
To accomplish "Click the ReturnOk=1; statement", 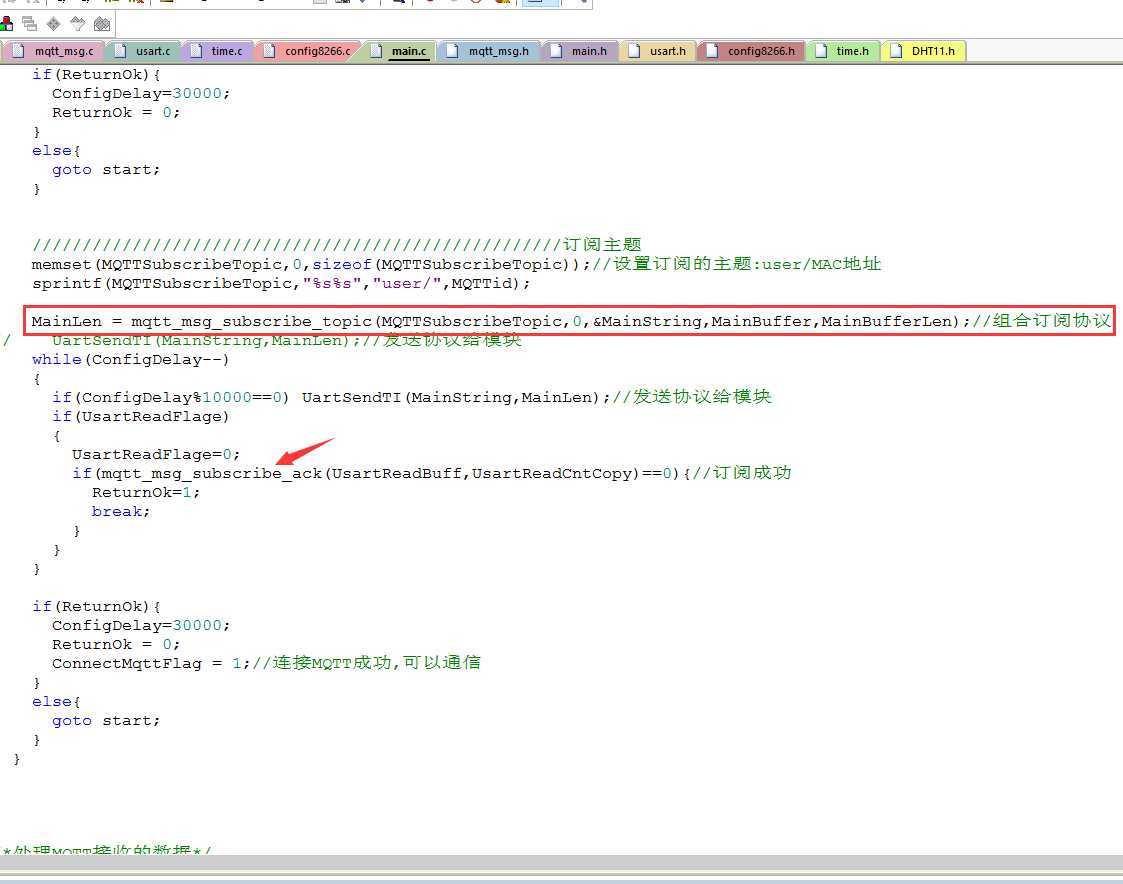I will coord(146,493).
